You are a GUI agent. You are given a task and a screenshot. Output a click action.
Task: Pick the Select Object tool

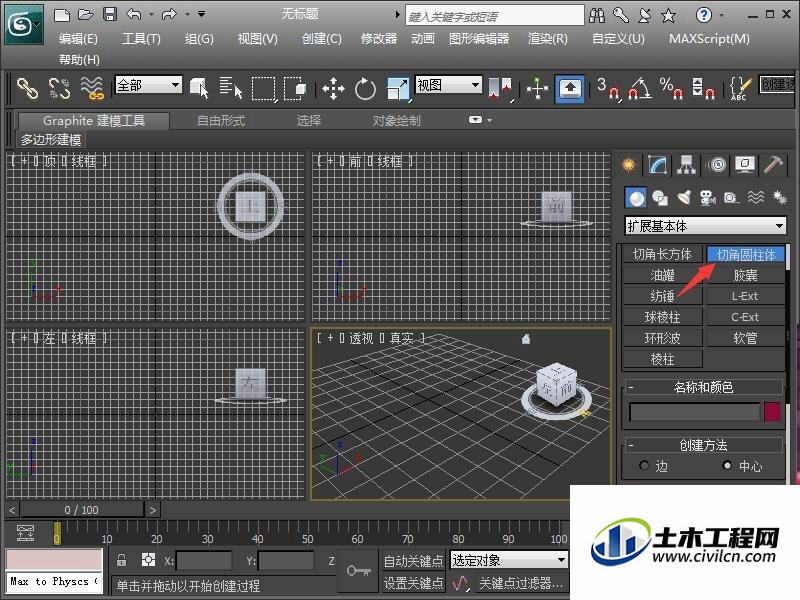199,88
